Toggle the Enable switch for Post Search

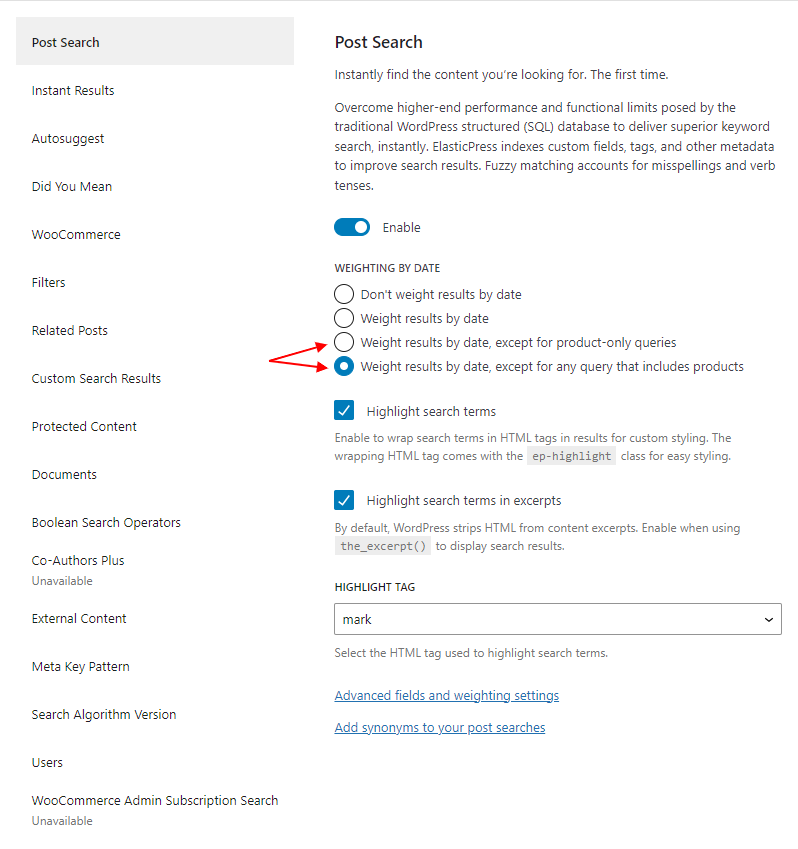(x=352, y=227)
